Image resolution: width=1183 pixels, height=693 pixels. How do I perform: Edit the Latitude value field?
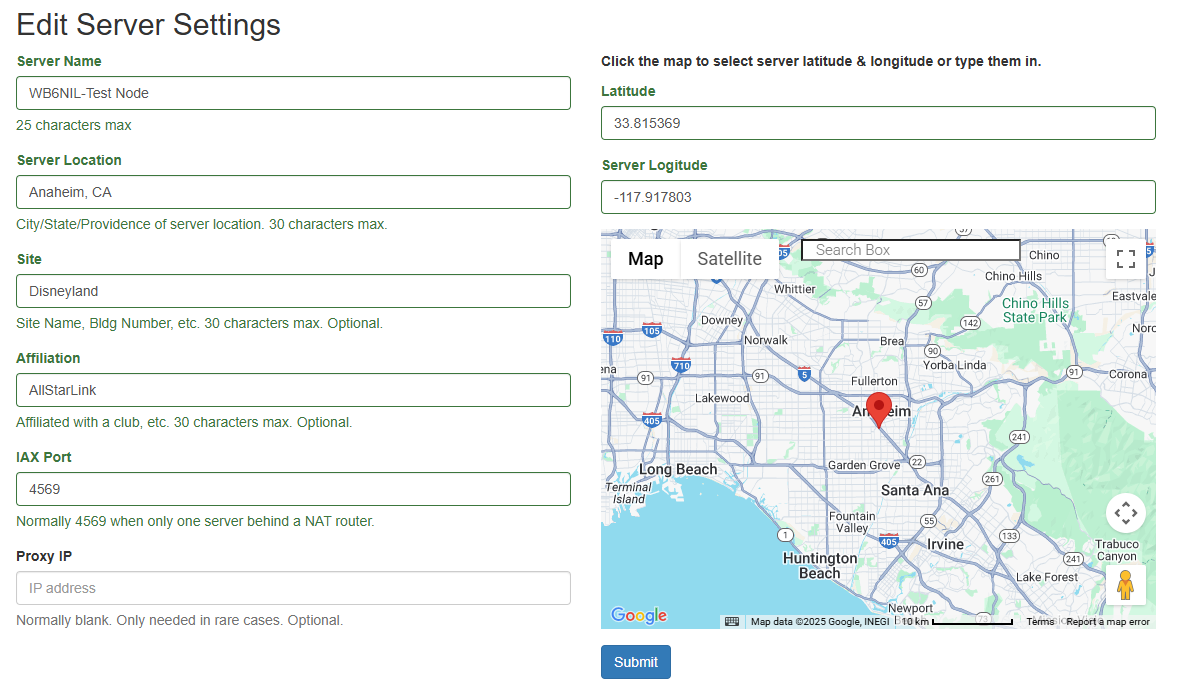(x=878, y=123)
